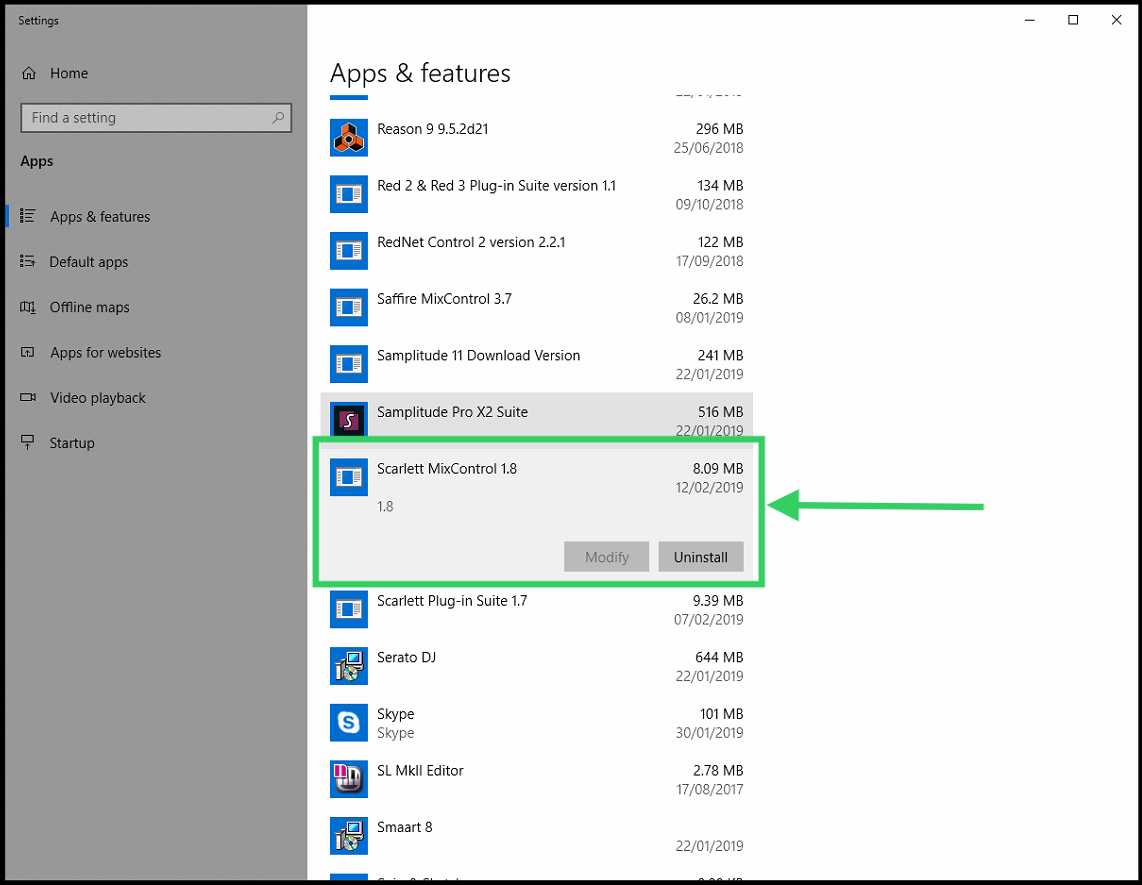1142x885 pixels.
Task: Click the Red 2 & Red 3 Plug-in Suite icon
Action: pos(348,194)
